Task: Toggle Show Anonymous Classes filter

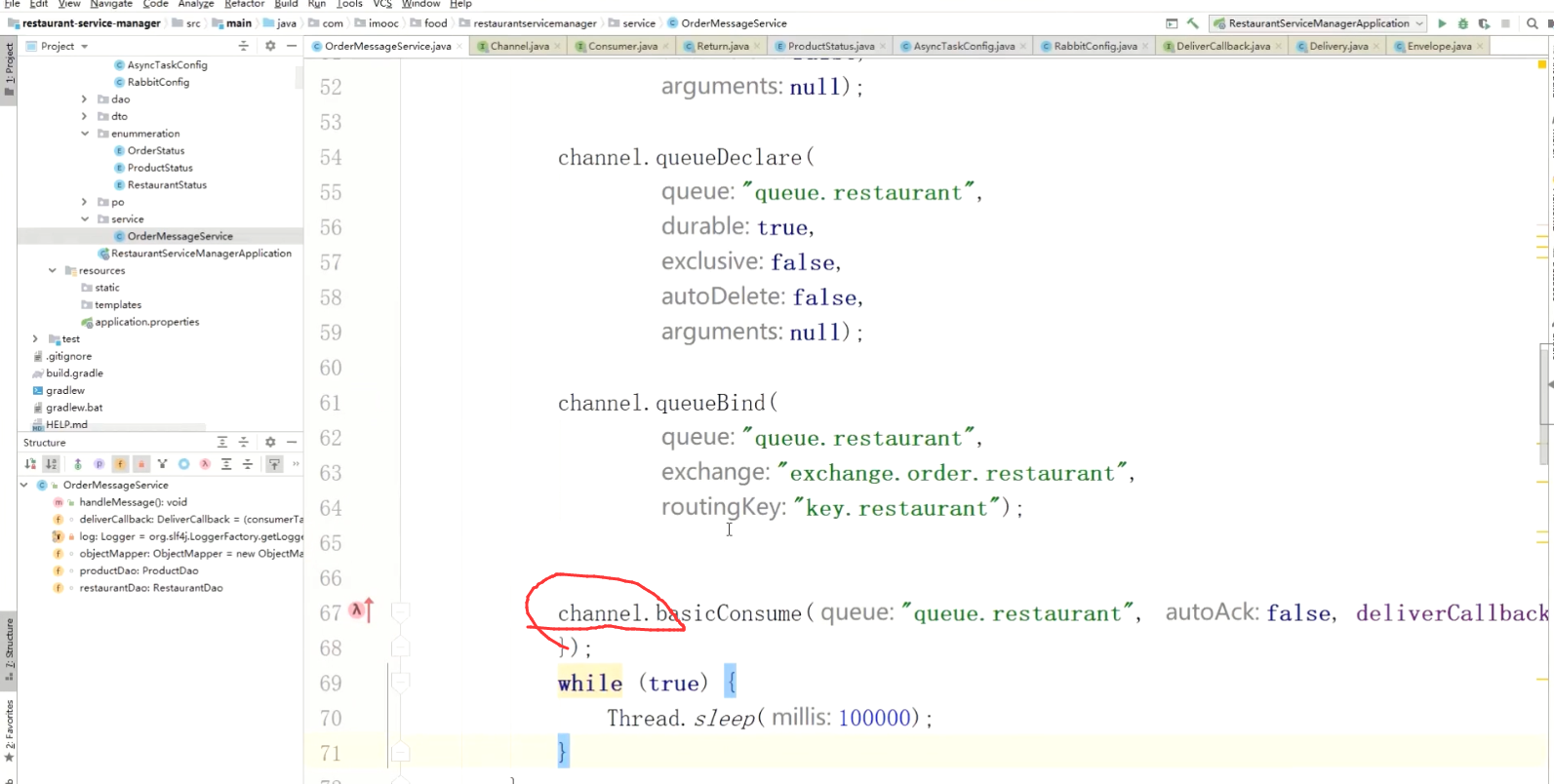Action: (183, 464)
